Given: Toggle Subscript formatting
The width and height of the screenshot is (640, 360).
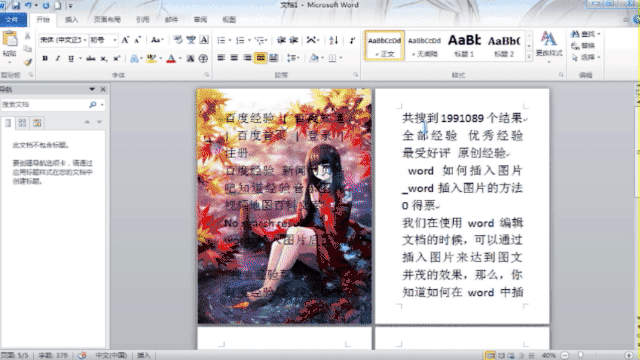Looking at the screenshot, I should [104, 59].
